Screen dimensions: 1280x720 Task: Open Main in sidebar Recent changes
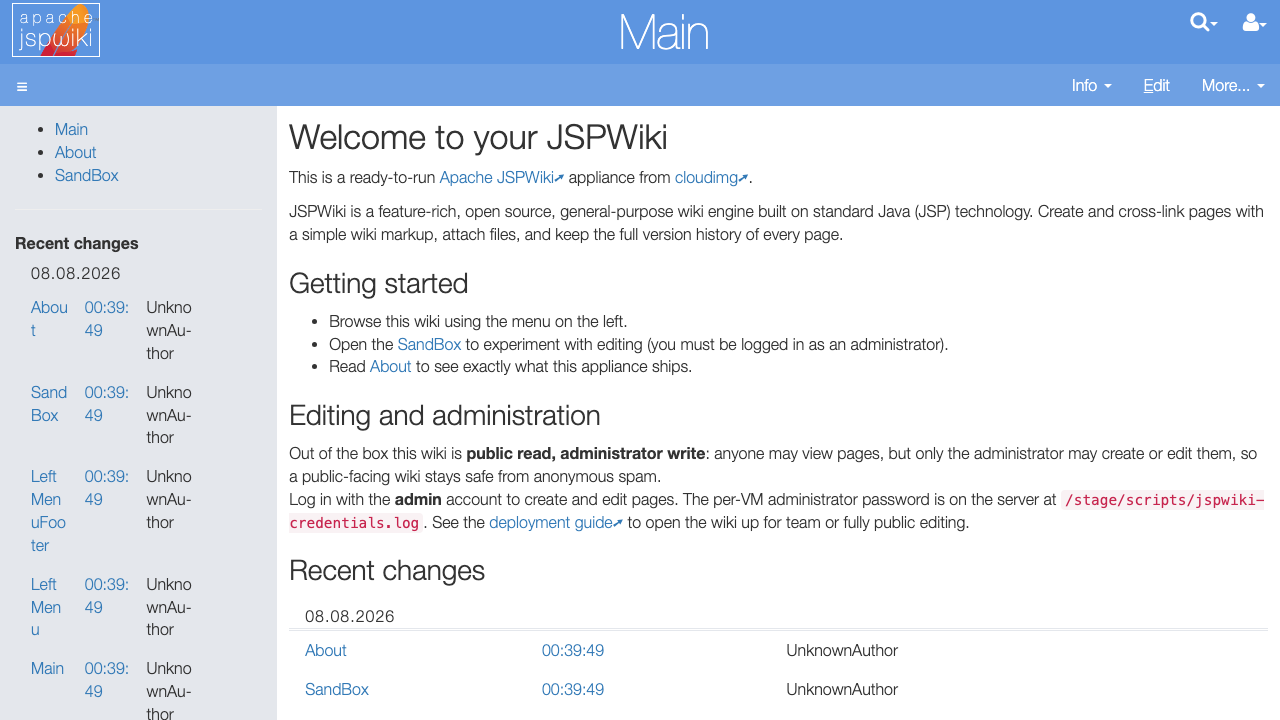[x=47, y=669]
